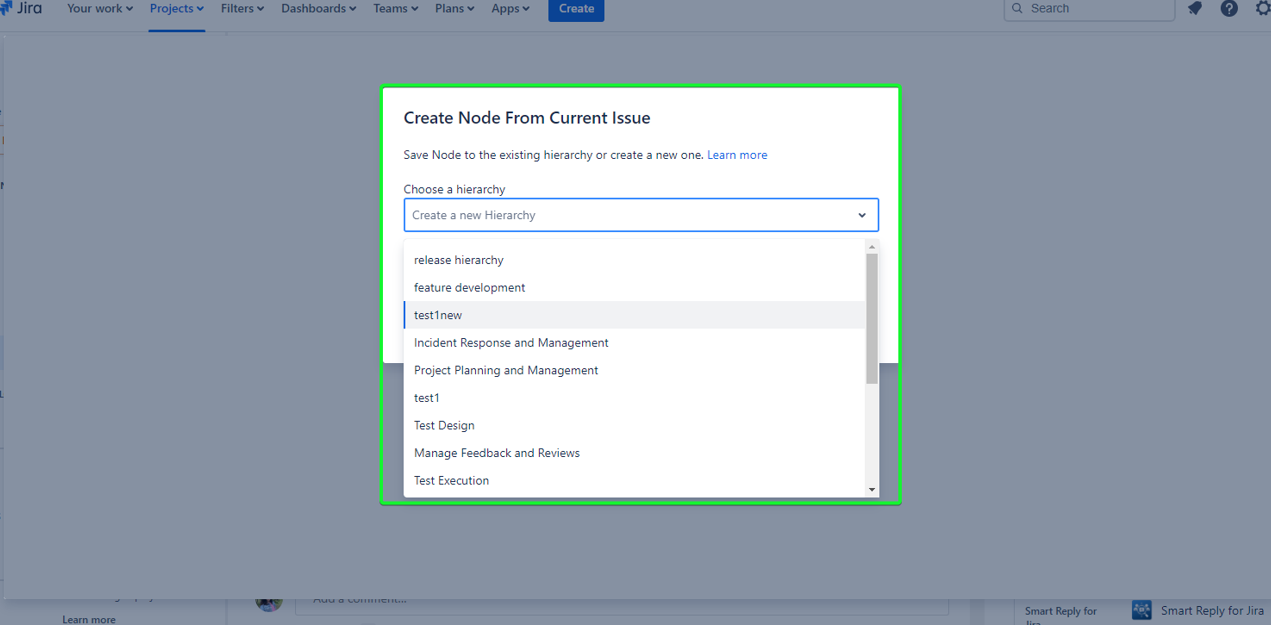Open the settings gear icon
Screen dimensions: 1271x625
pos(1262,8)
